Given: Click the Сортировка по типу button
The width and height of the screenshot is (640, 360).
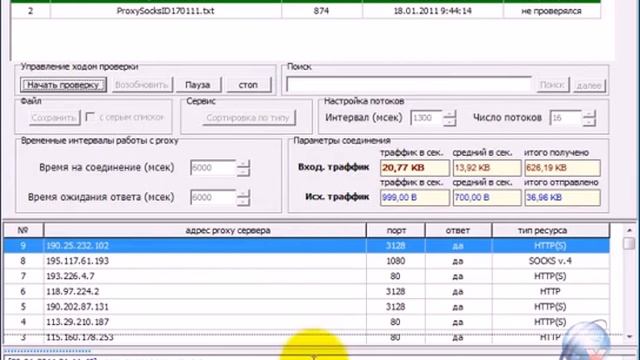Looking at the screenshot, I should click(x=248, y=118).
